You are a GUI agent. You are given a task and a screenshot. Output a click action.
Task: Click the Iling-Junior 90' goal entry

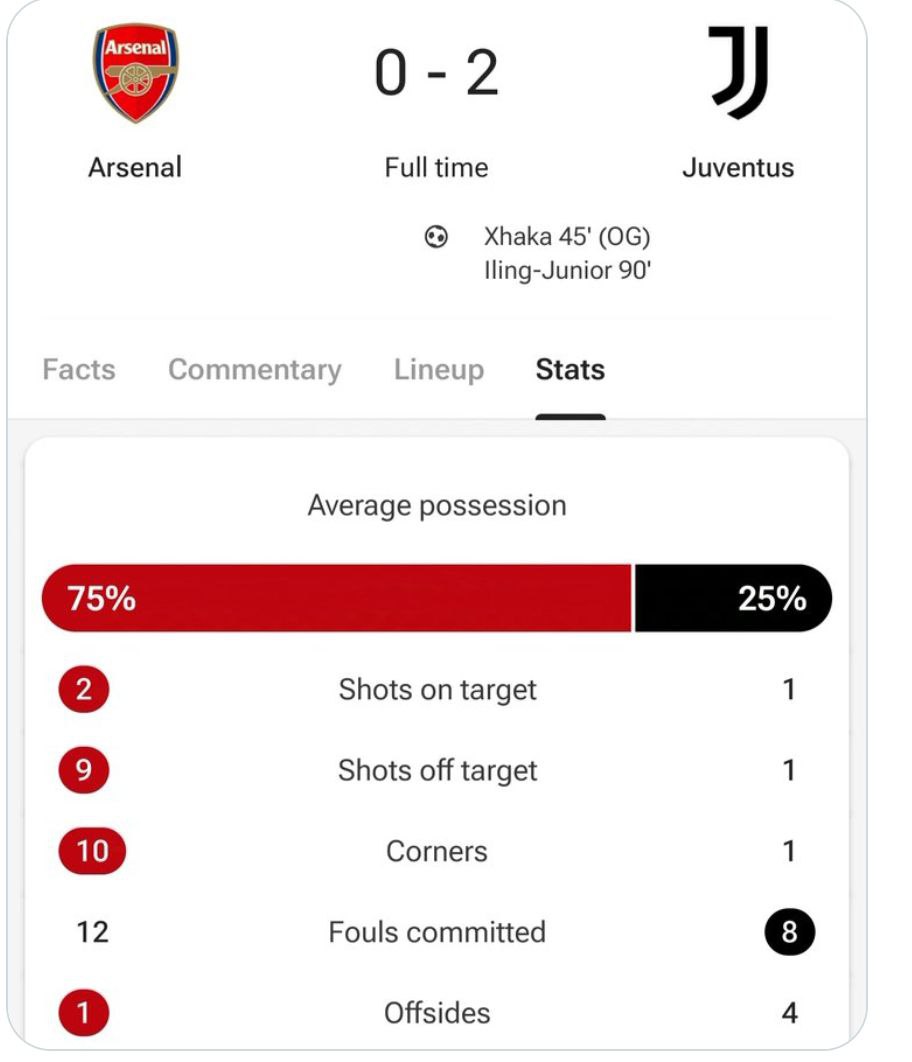pos(567,270)
